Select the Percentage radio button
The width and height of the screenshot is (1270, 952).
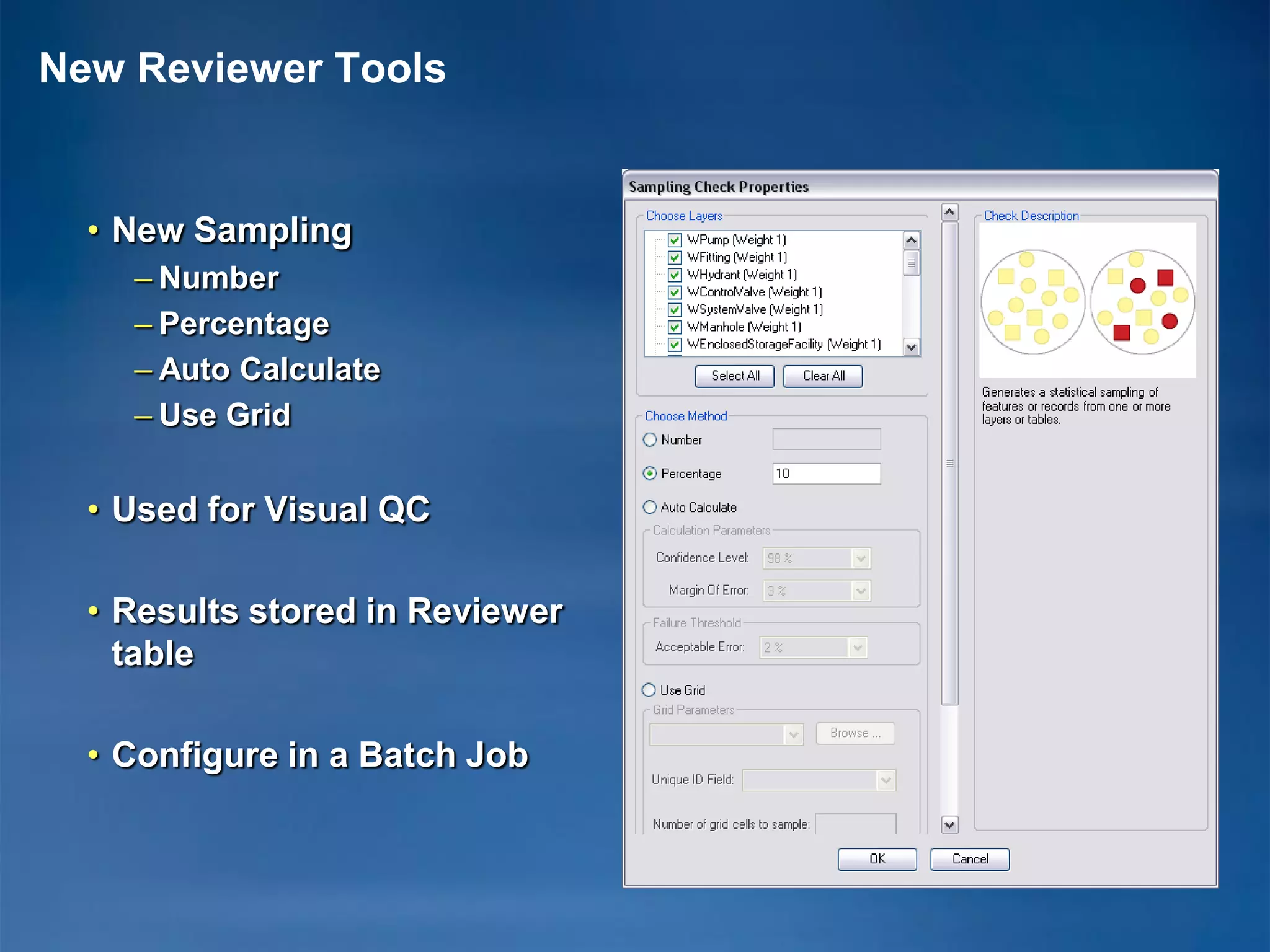pyautogui.click(x=650, y=474)
